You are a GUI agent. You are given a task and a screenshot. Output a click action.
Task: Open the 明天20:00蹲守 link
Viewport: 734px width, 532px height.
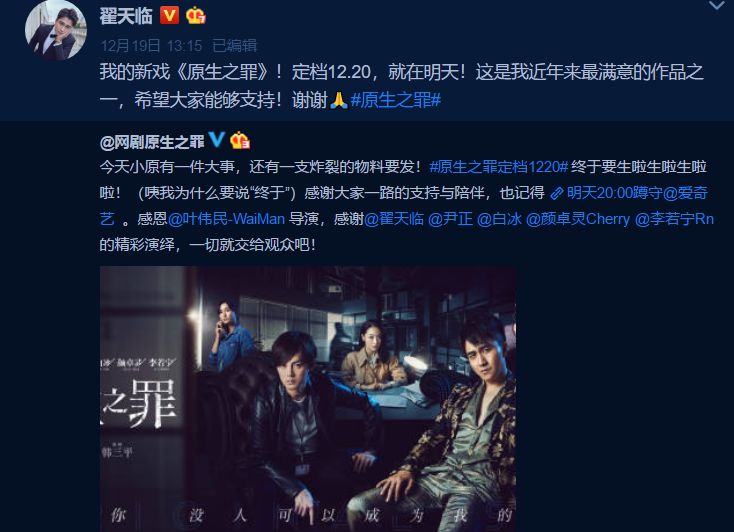pos(615,193)
